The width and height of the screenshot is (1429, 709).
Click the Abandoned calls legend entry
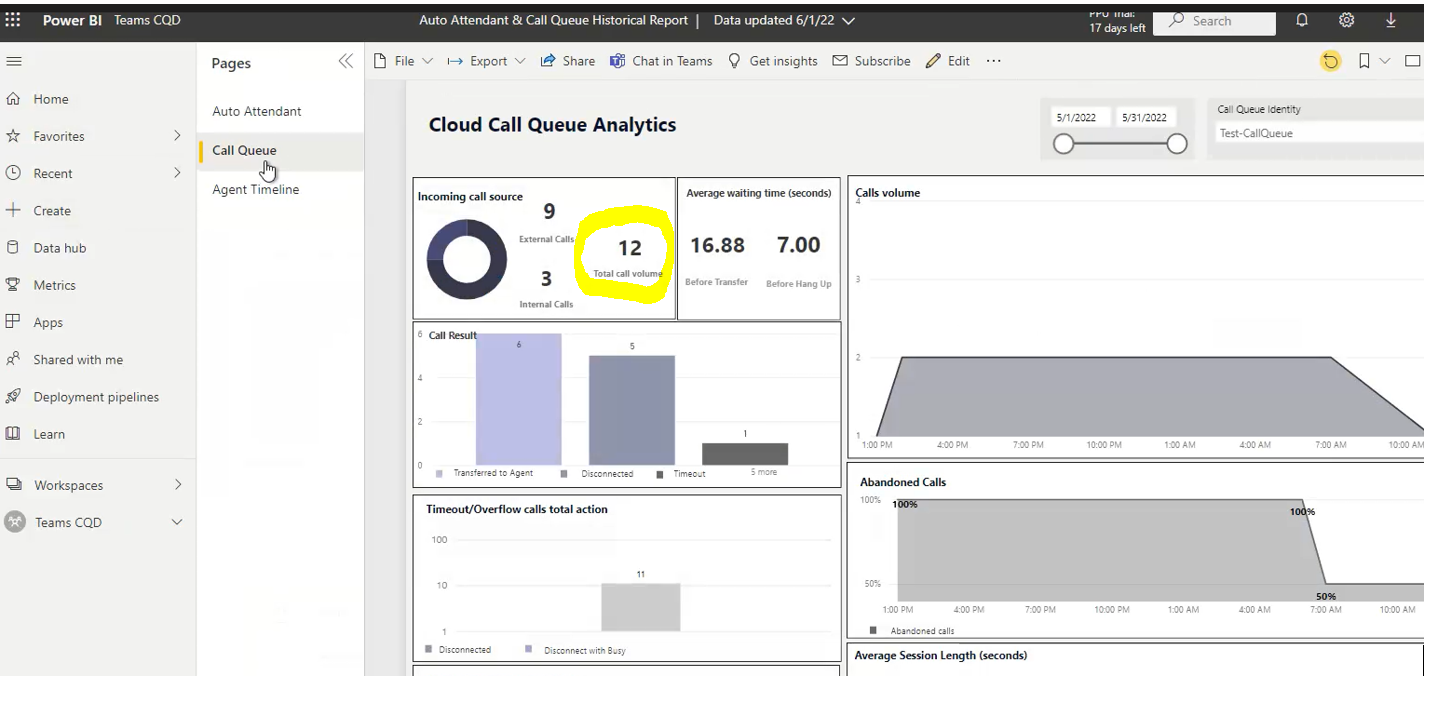pos(912,631)
